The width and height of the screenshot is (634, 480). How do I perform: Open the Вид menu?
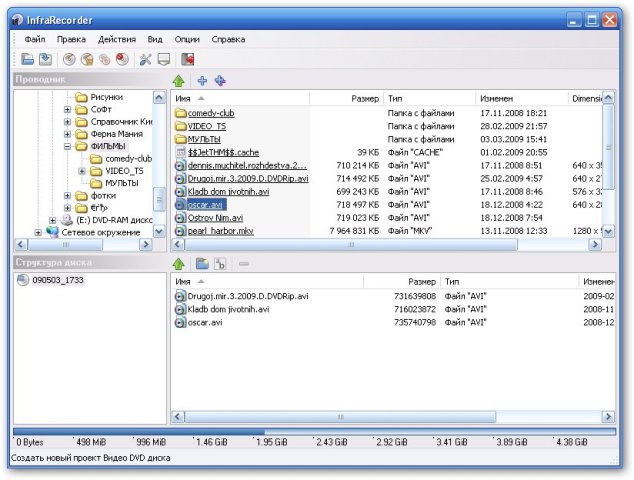click(x=155, y=39)
